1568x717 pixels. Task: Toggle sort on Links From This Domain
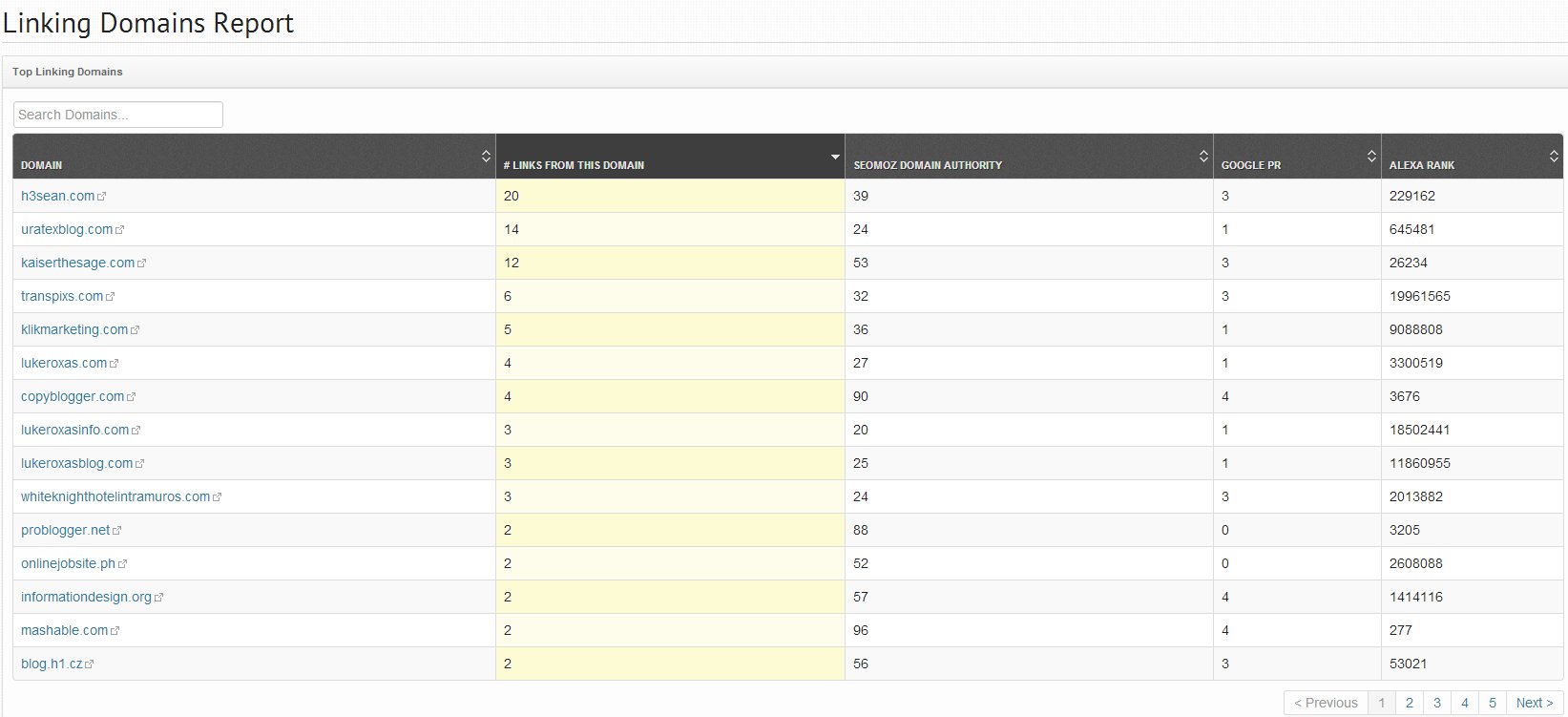pos(835,157)
